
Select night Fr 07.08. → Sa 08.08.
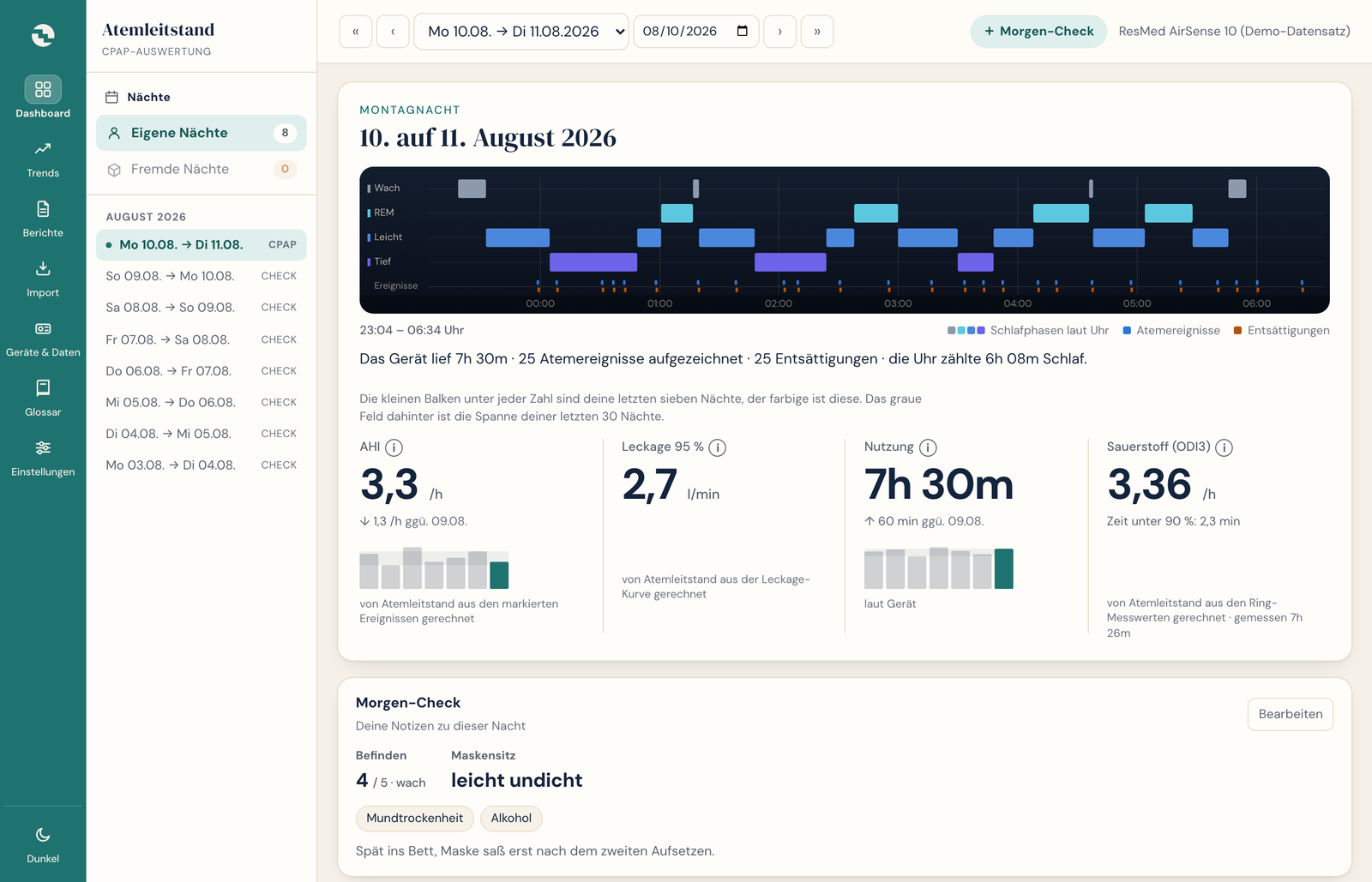click(x=202, y=339)
